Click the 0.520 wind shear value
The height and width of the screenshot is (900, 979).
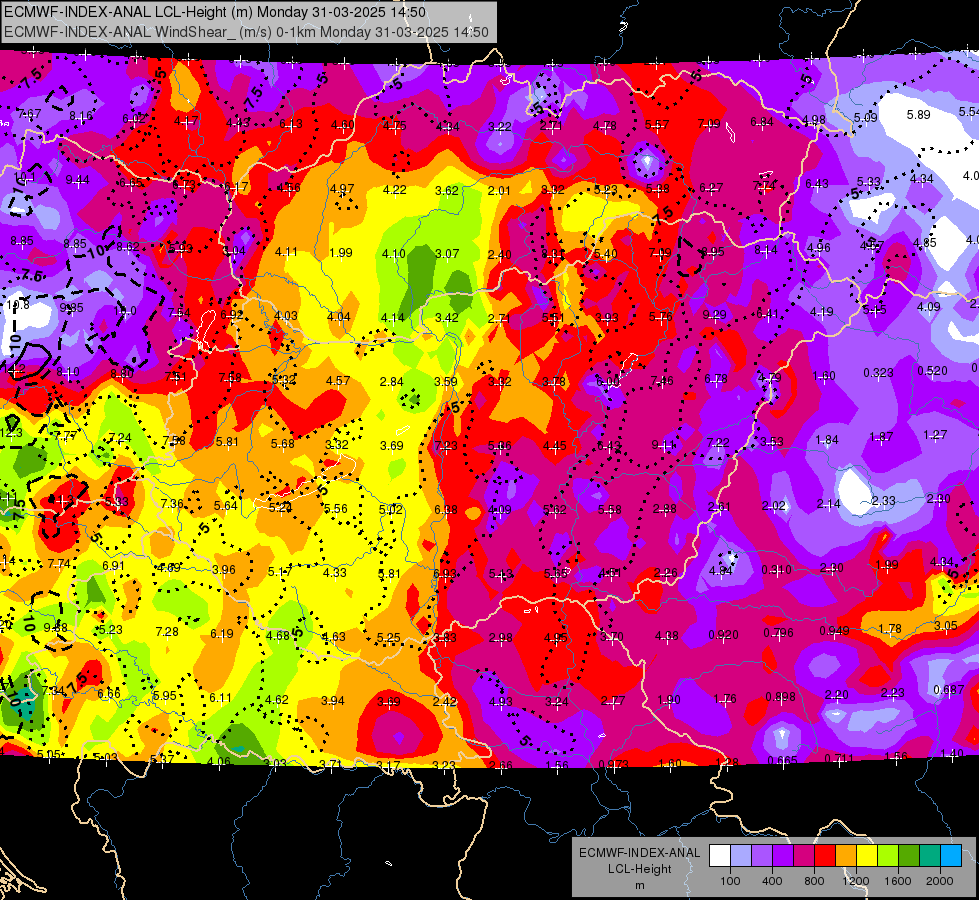pyautogui.click(x=933, y=371)
